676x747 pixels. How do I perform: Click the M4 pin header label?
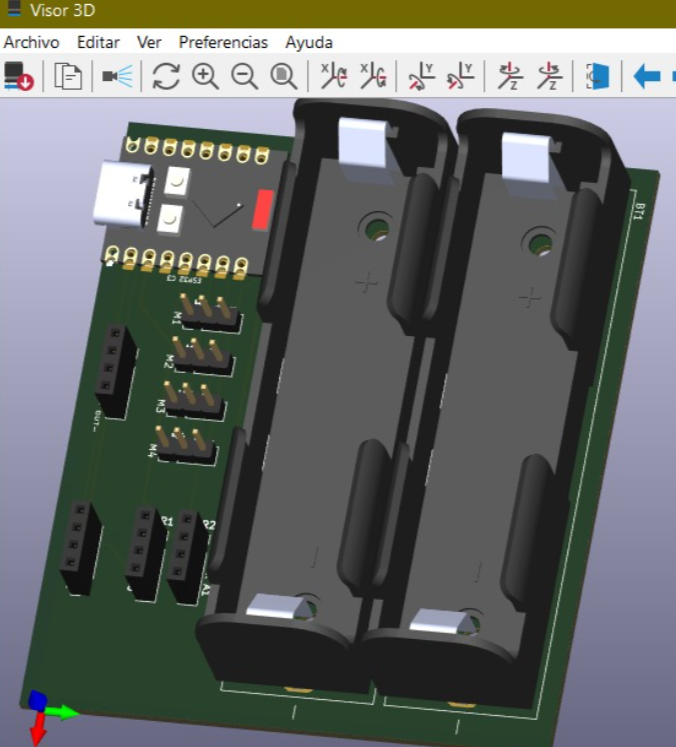[152, 451]
